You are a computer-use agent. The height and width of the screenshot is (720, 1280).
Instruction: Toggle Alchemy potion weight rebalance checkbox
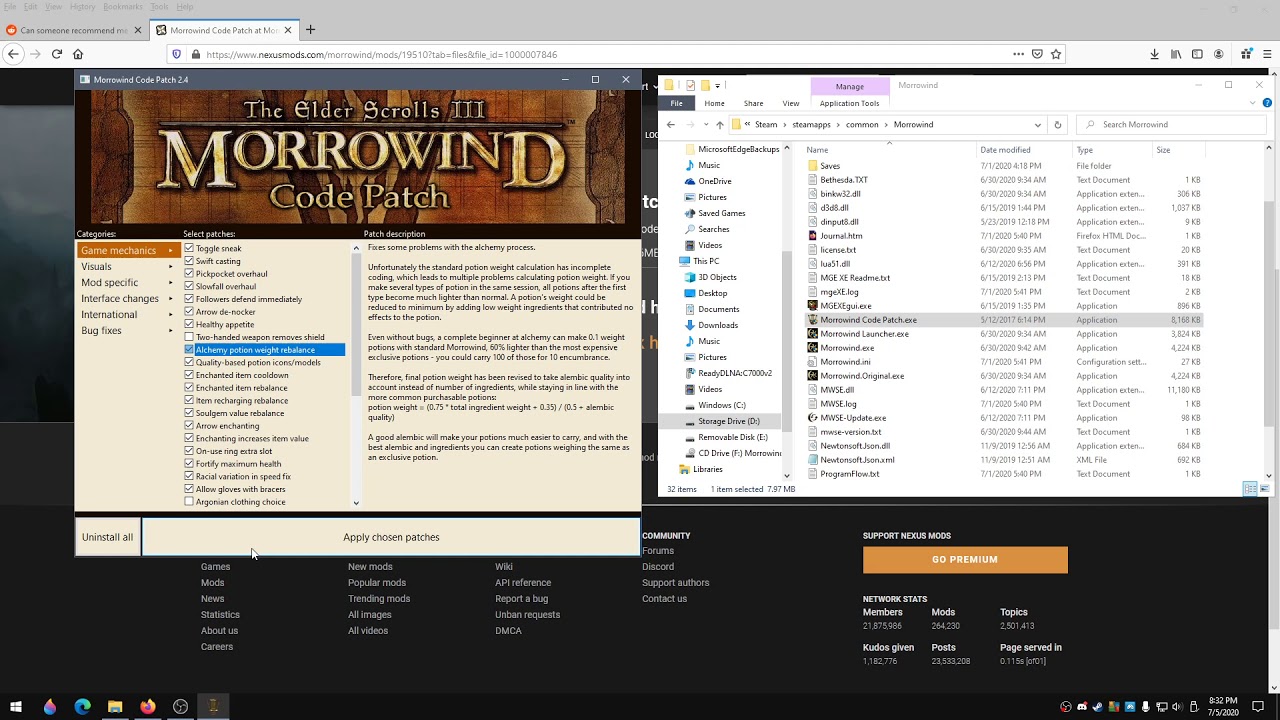click(x=189, y=350)
